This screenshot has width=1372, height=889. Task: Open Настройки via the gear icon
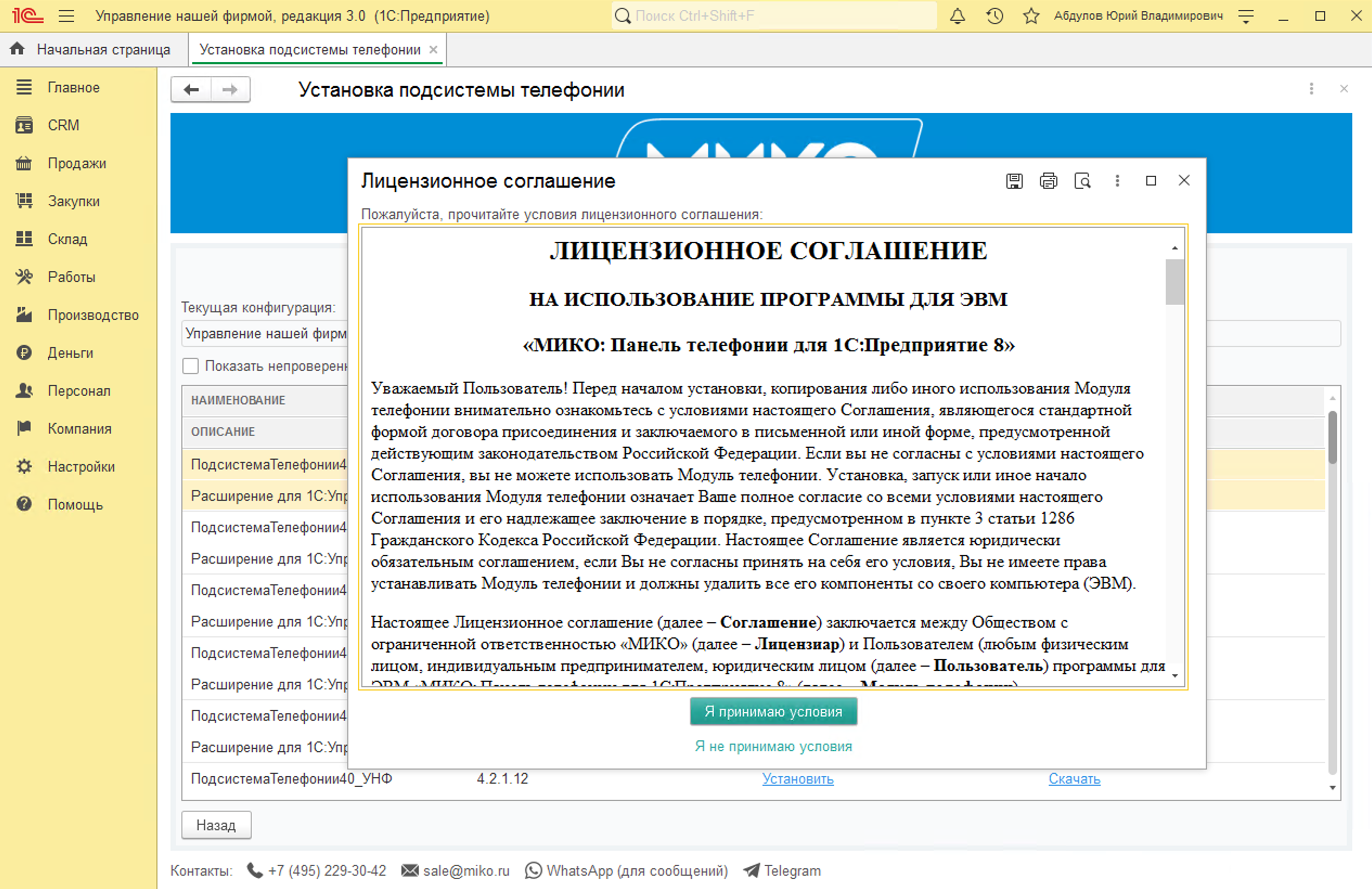tap(24, 467)
